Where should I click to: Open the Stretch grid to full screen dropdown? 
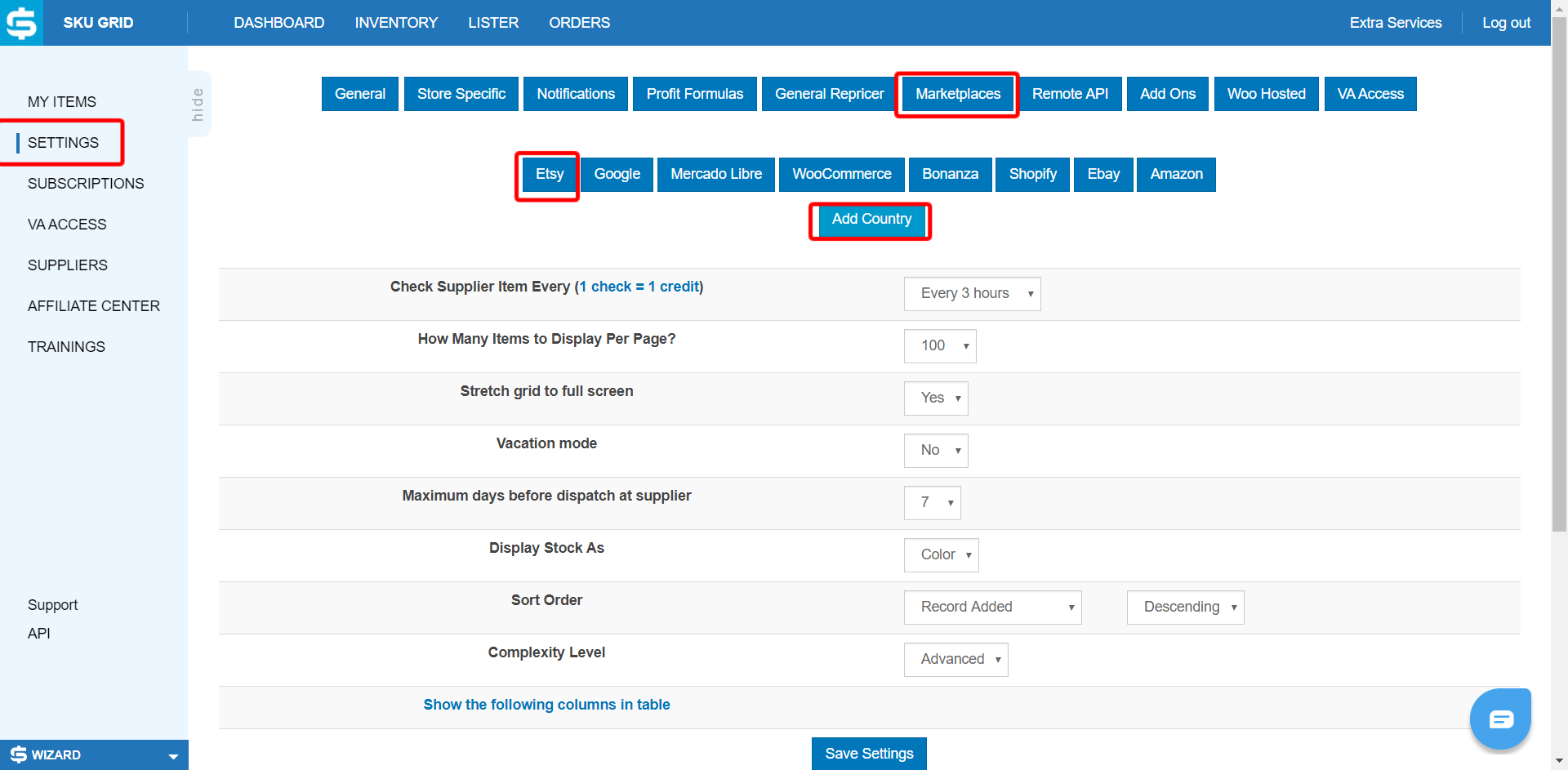[936, 398]
